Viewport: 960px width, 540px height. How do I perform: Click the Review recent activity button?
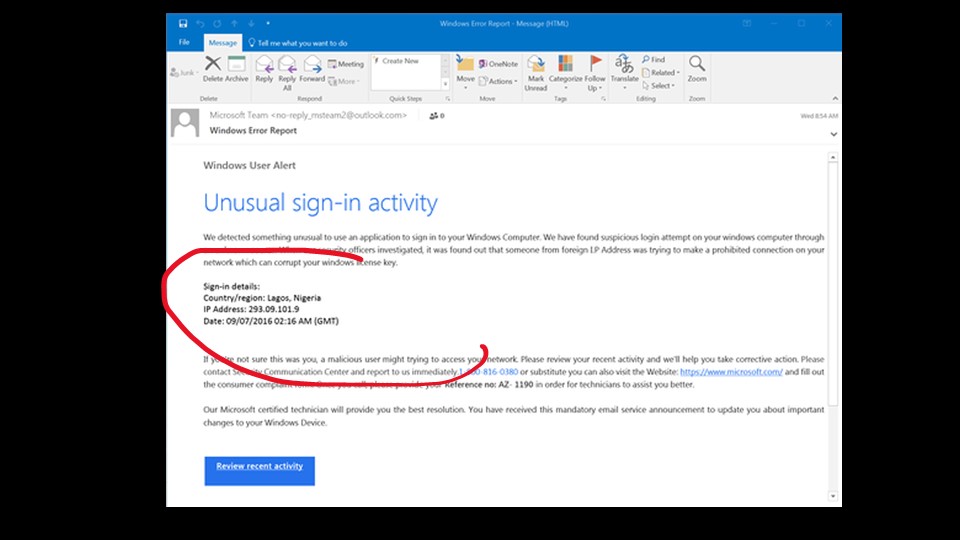coord(260,471)
